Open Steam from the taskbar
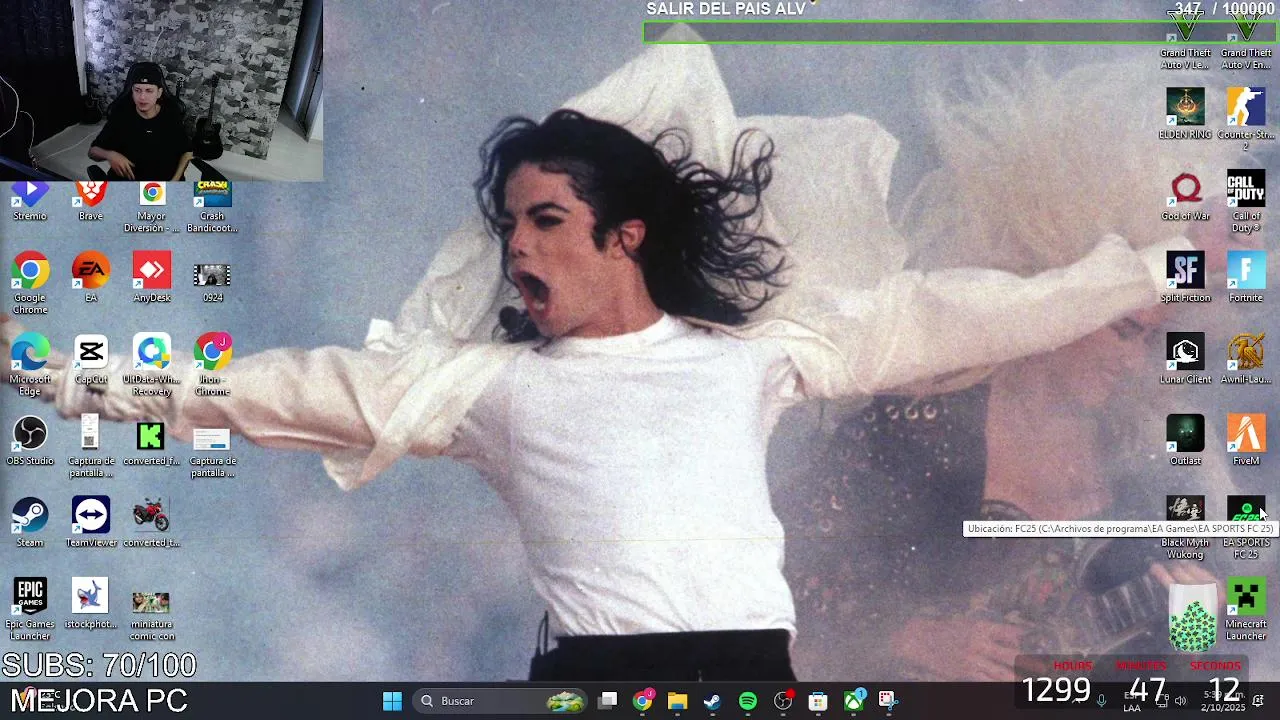The height and width of the screenshot is (720, 1280). coord(713,701)
